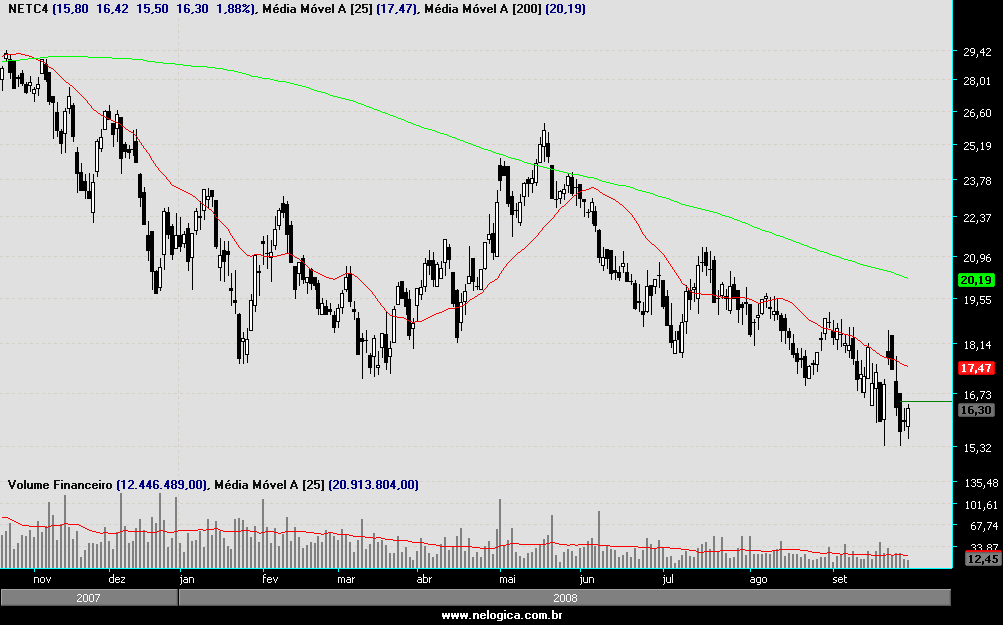This screenshot has width=1003, height=625.
Task: Select the mai month on time axis
Action: [x=507, y=580]
